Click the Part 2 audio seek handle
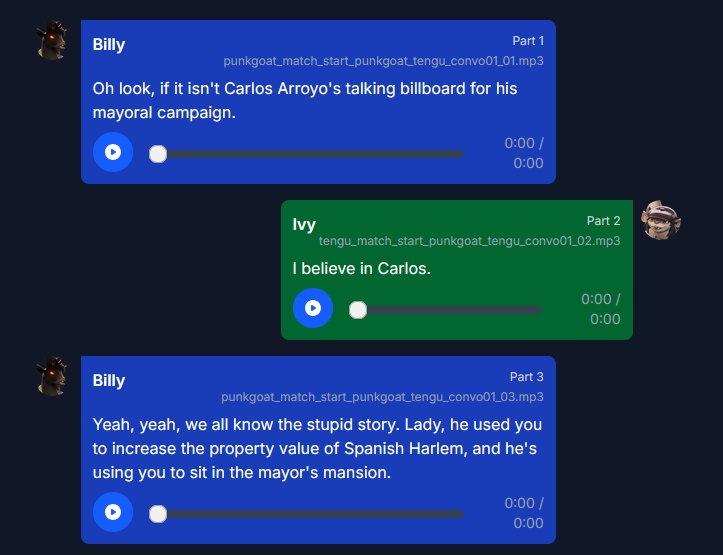This screenshot has width=723, height=555. coord(358,310)
